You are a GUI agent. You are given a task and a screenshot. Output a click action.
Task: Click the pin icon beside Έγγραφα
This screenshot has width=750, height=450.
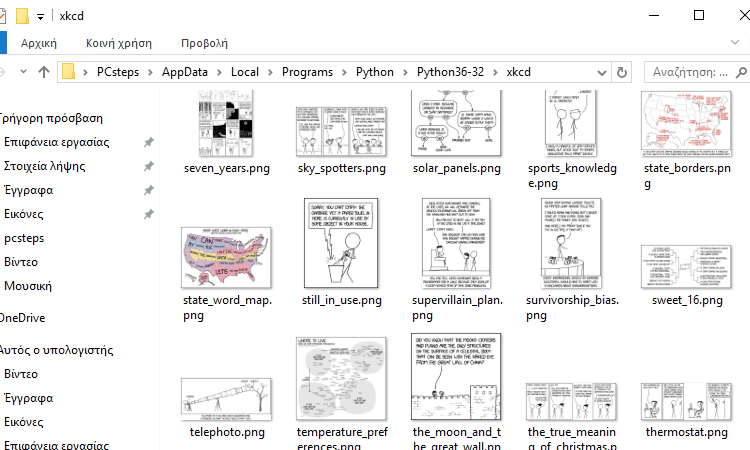(149, 190)
